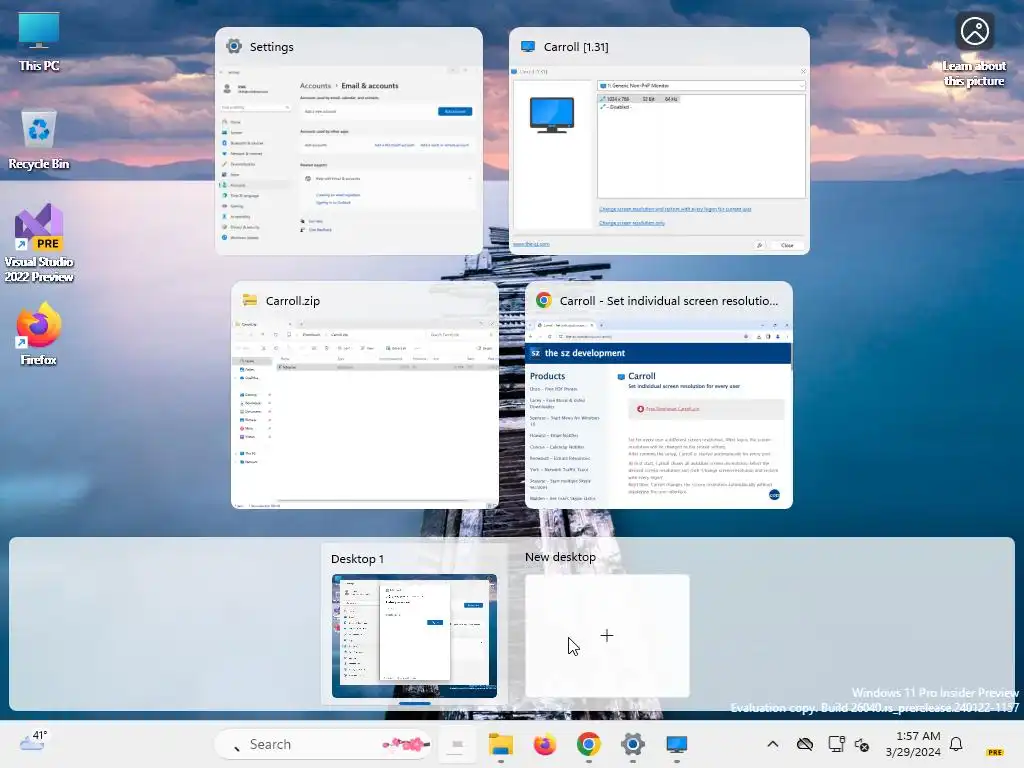Switch to the Chrome Carroll webpage thumbnail
Screen dimensions: 1024x768
click(x=658, y=395)
